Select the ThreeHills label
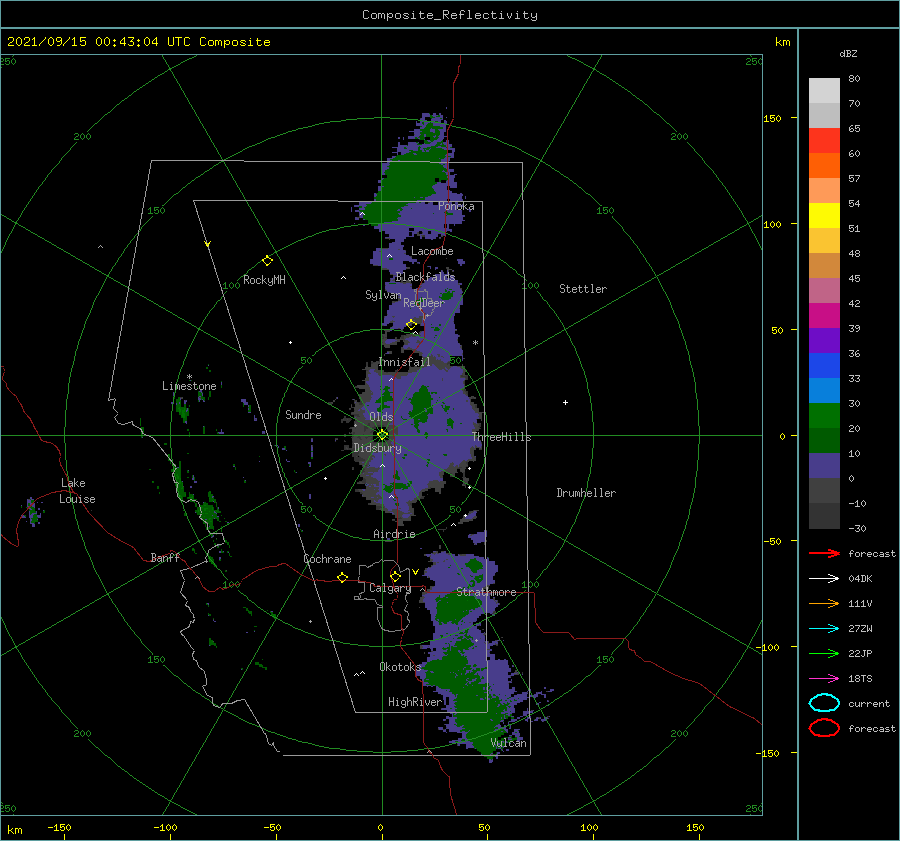 click(501, 437)
